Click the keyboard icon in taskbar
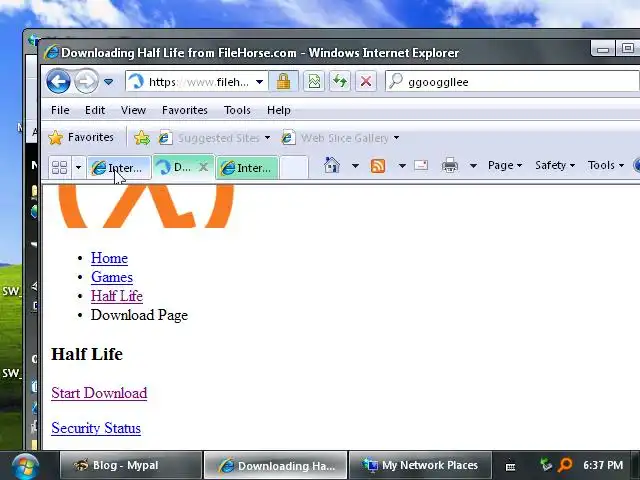This screenshot has height=480, width=640. [x=510, y=467]
